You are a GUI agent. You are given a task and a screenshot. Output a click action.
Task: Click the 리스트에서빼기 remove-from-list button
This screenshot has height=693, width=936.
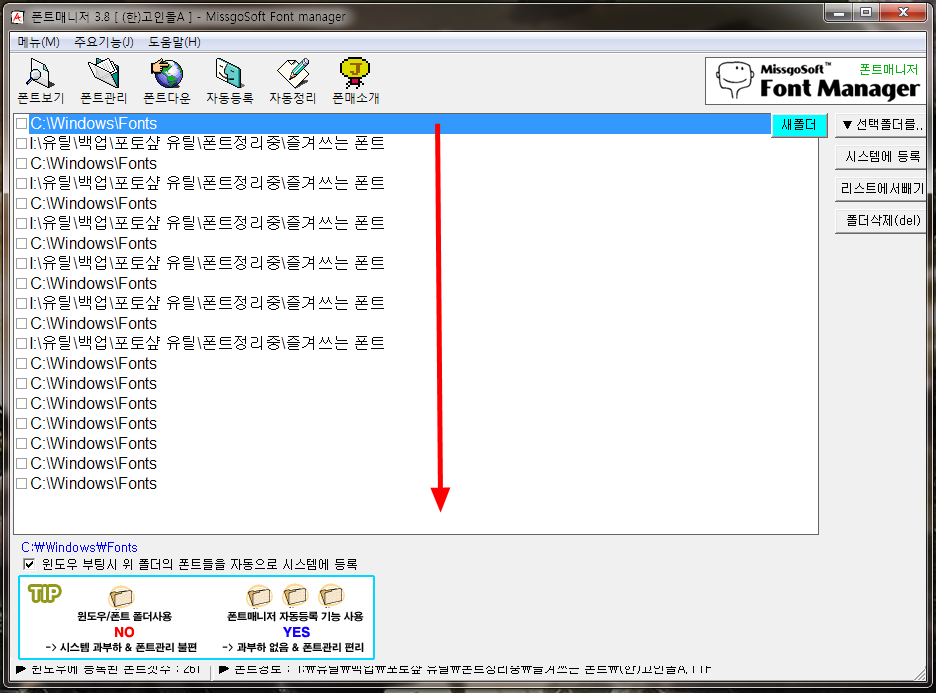coord(881,189)
